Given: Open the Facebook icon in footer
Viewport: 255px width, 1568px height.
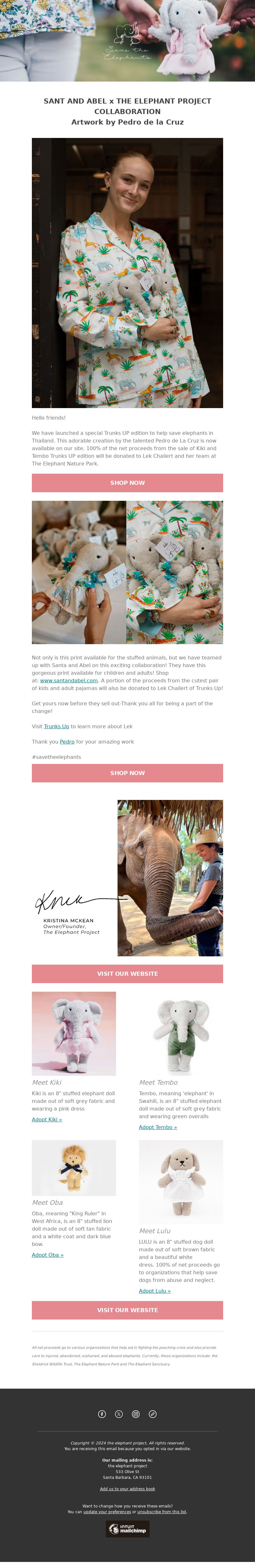Looking at the screenshot, I should tap(102, 1413).
